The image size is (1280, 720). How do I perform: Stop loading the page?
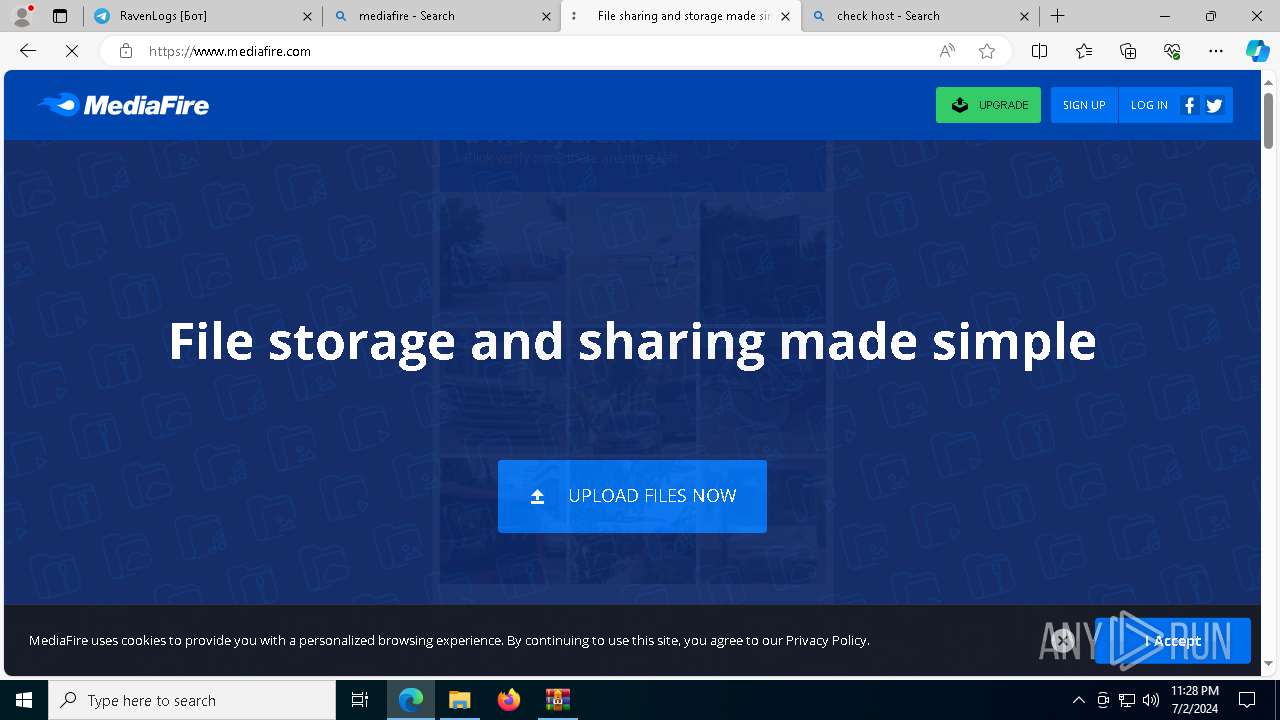point(72,51)
